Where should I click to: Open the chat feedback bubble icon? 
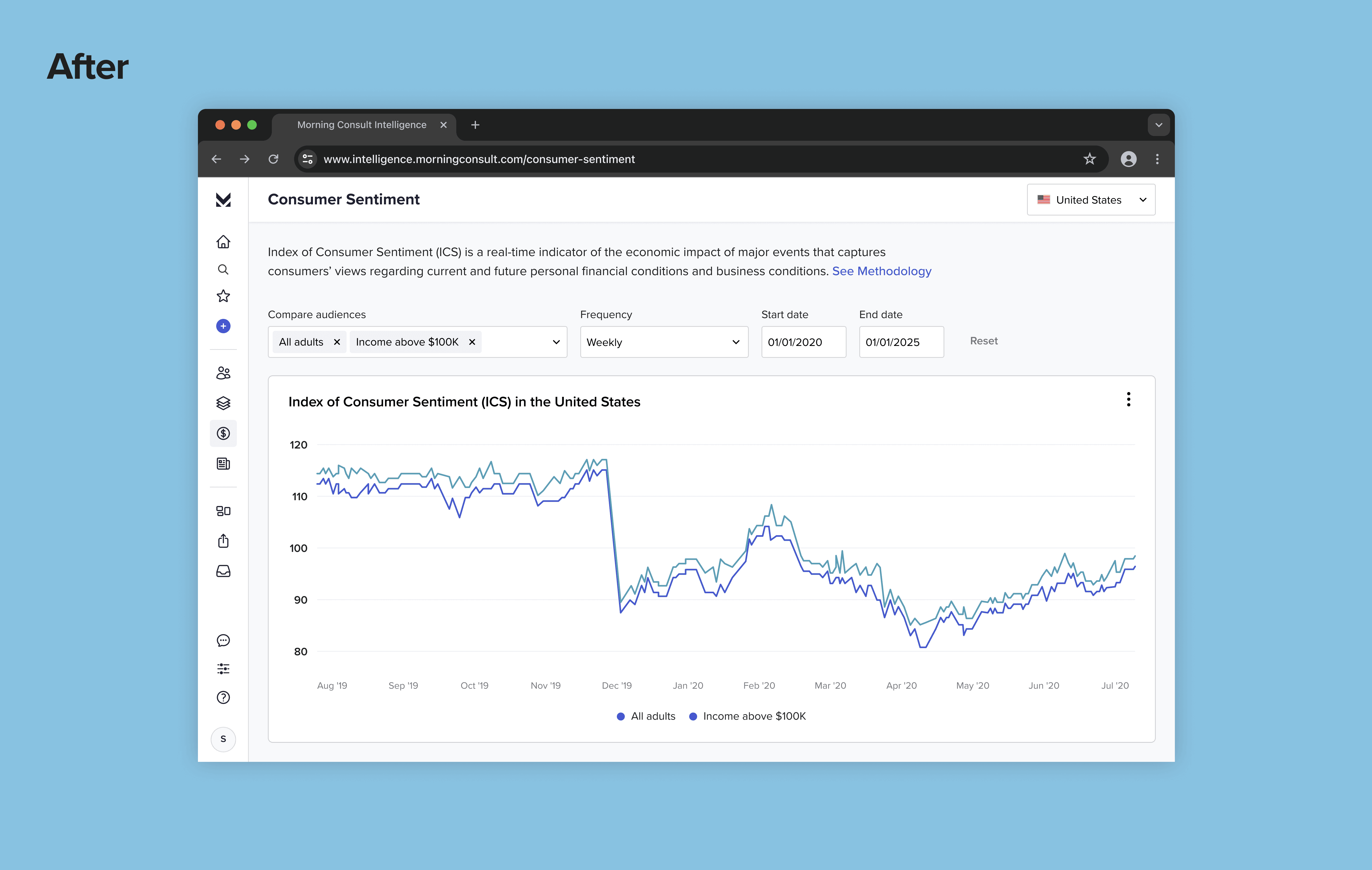click(223, 640)
